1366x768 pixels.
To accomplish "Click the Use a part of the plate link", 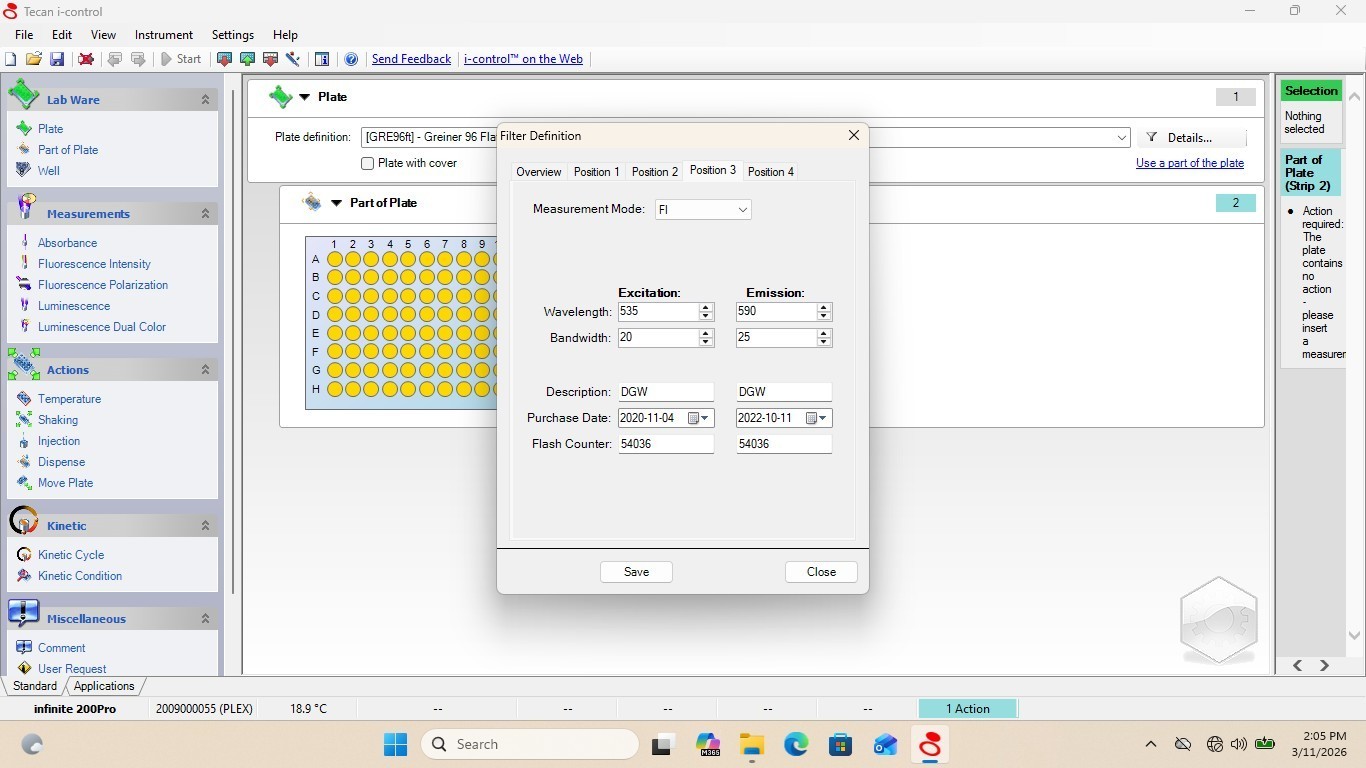I will pyautogui.click(x=1190, y=163).
